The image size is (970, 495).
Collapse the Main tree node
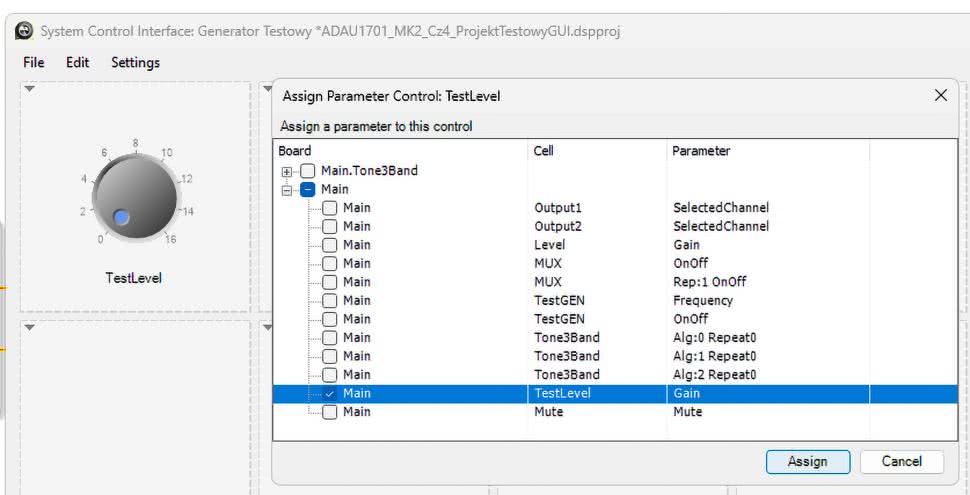[x=287, y=189]
